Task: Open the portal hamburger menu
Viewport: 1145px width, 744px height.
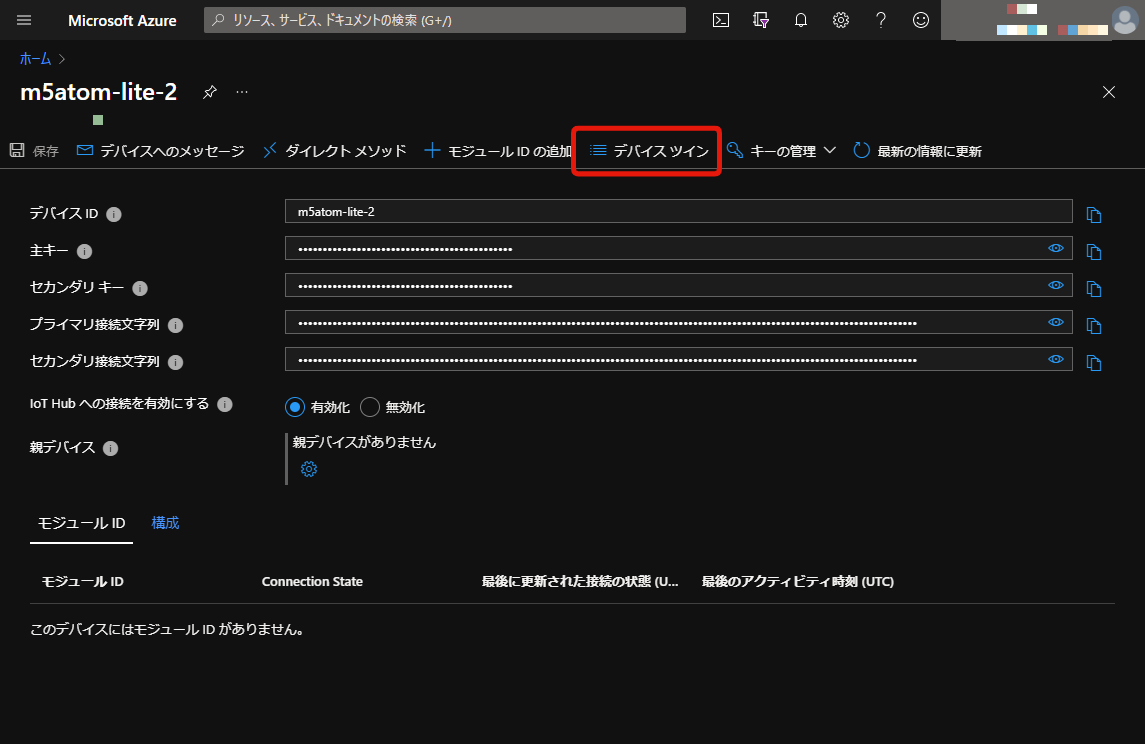Action: click(24, 20)
